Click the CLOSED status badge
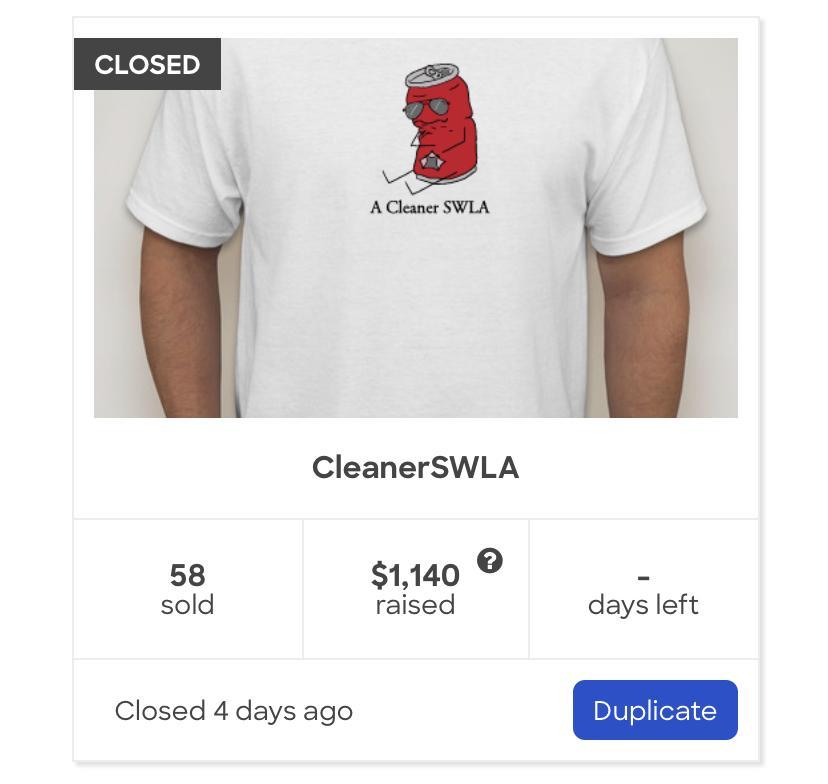 (x=147, y=64)
